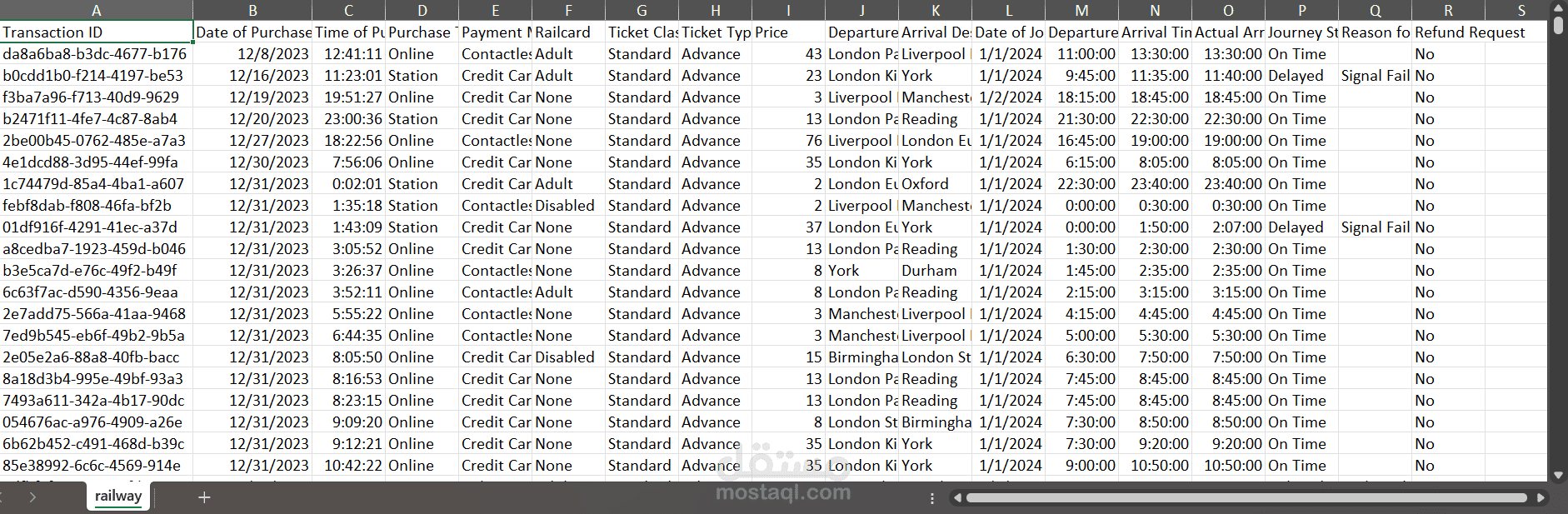Click the horizontal scrollbar right arrow
Viewport: 1568px width, 514px height.
click(1541, 498)
